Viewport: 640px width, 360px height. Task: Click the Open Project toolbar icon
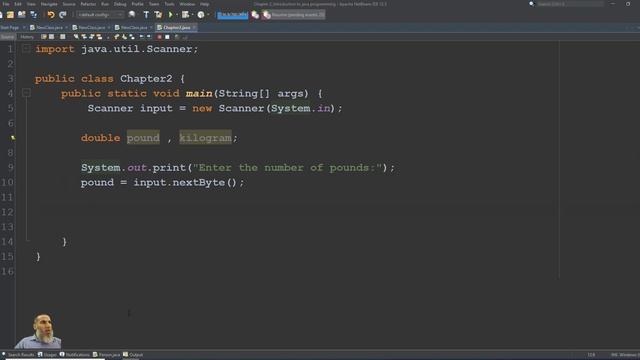(21, 15)
